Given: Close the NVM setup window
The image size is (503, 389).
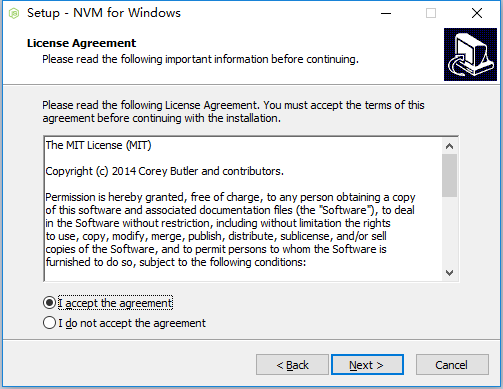Looking at the screenshot, I should [x=477, y=13].
